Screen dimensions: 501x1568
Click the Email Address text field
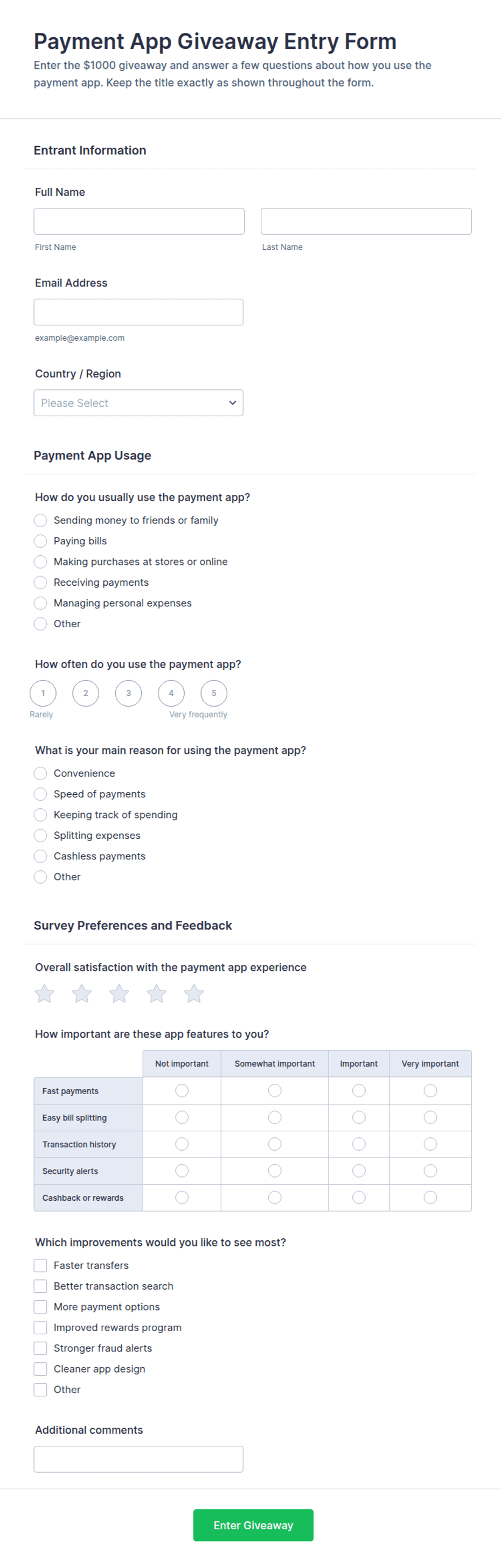(x=138, y=312)
